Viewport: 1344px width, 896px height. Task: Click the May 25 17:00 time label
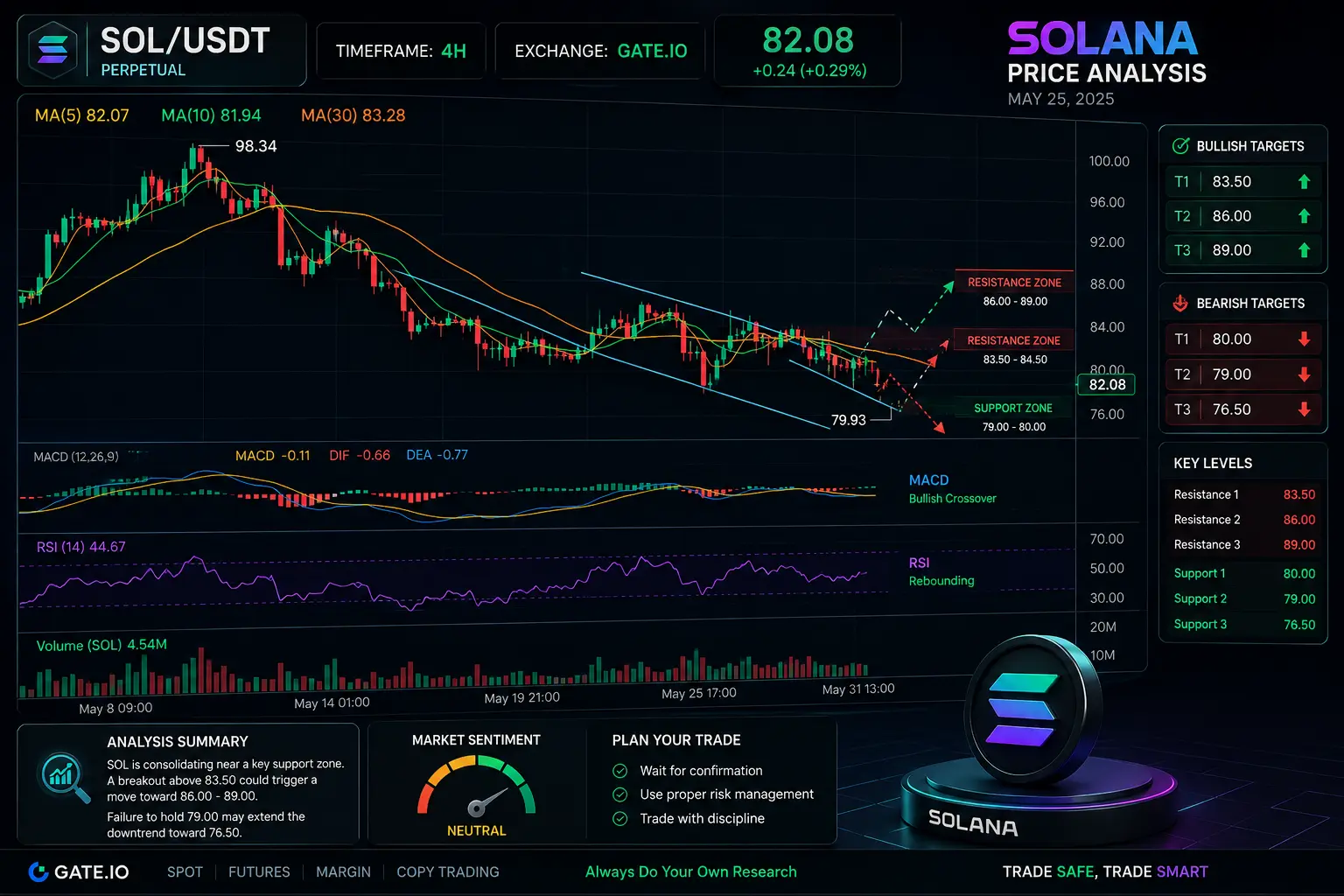point(698,693)
